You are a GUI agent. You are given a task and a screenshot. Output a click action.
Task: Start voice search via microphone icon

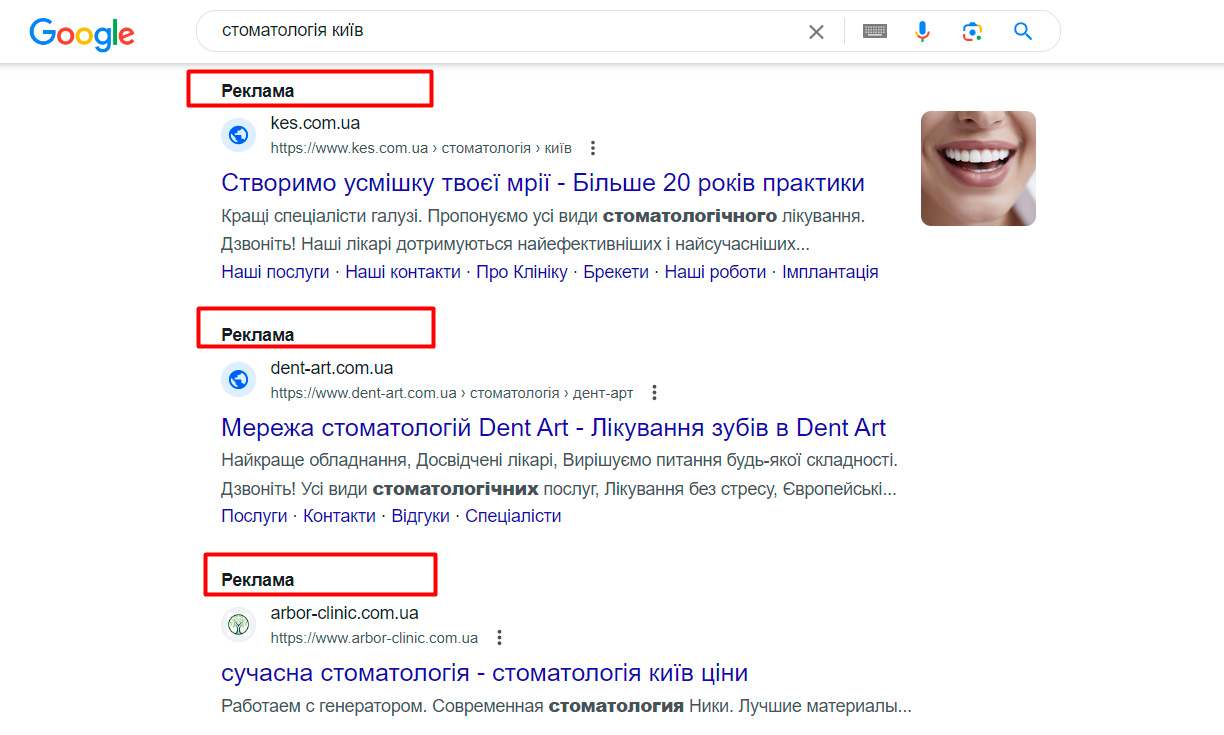pos(923,32)
